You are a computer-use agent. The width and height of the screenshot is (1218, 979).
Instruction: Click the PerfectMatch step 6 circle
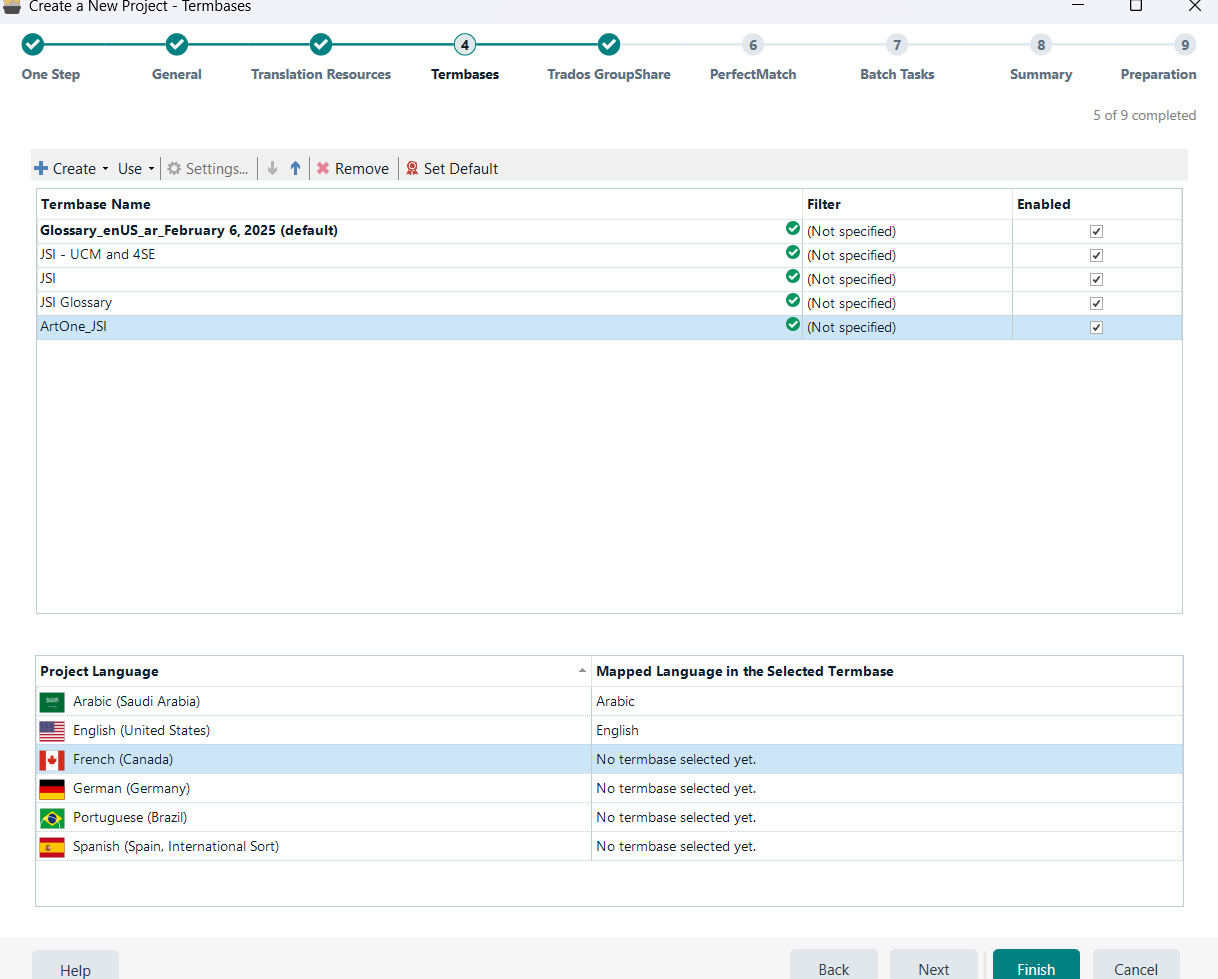pyautogui.click(x=753, y=45)
